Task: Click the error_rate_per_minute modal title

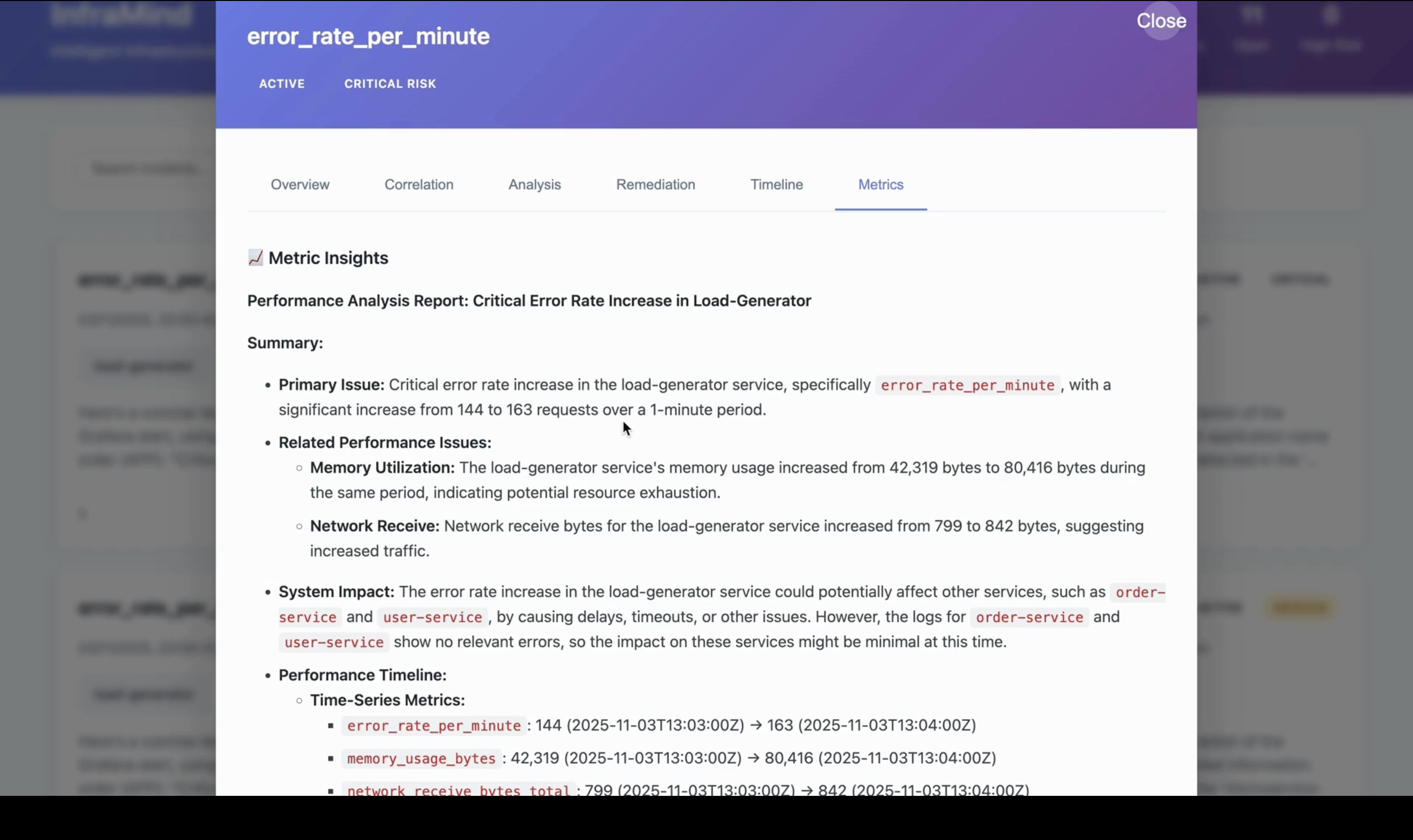Action: pos(368,36)
